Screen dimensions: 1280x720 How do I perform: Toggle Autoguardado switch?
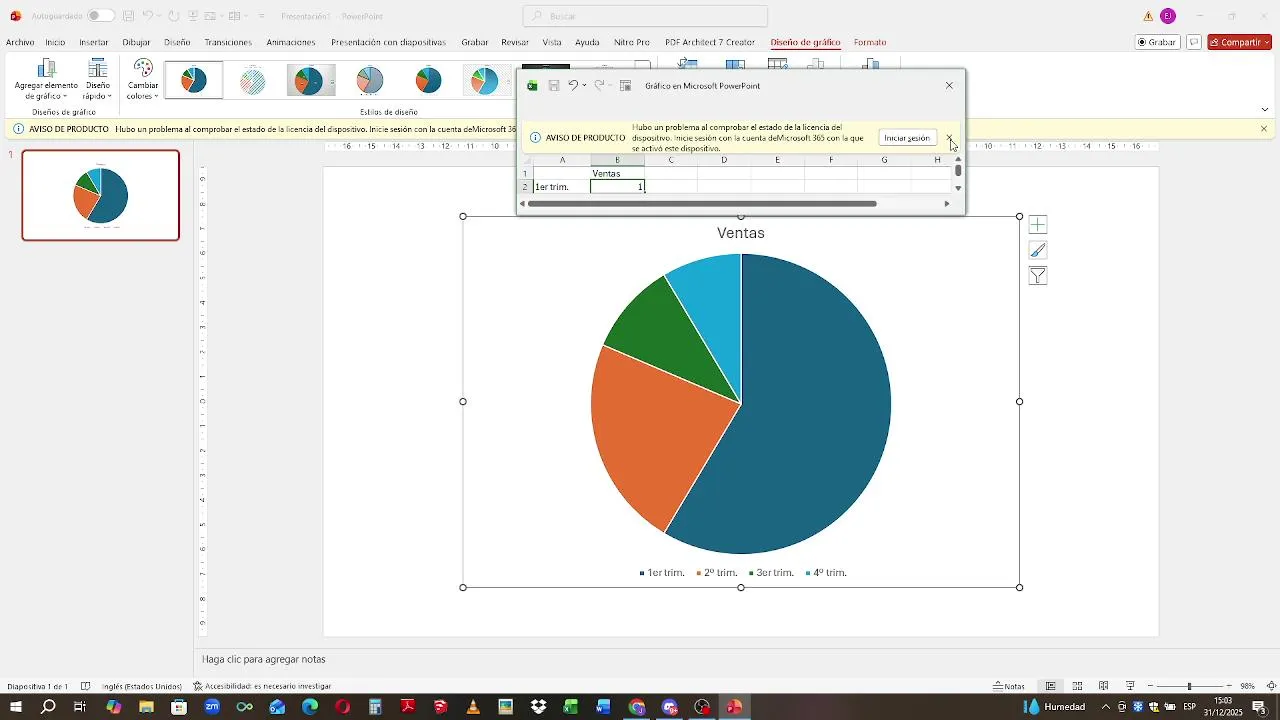pos(100,16)
